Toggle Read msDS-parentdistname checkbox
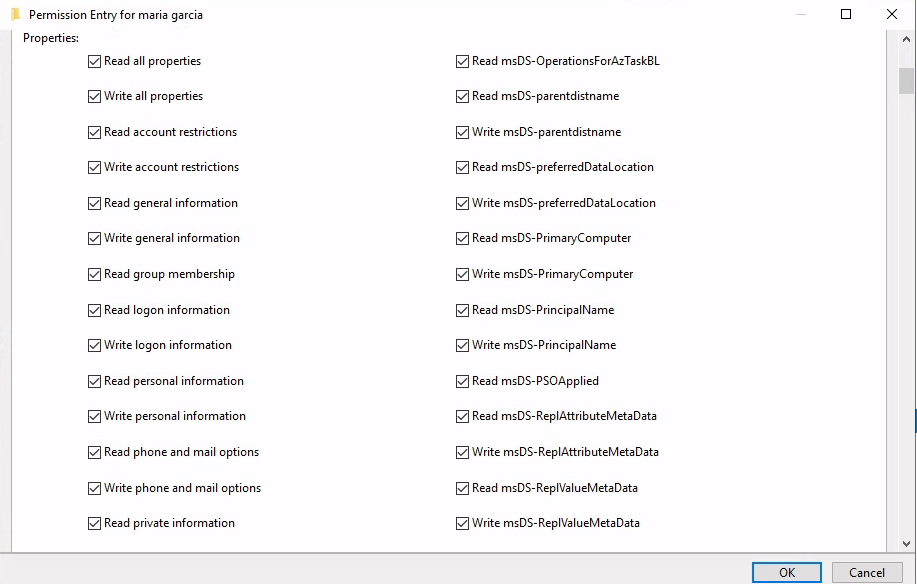 (462, 96)
